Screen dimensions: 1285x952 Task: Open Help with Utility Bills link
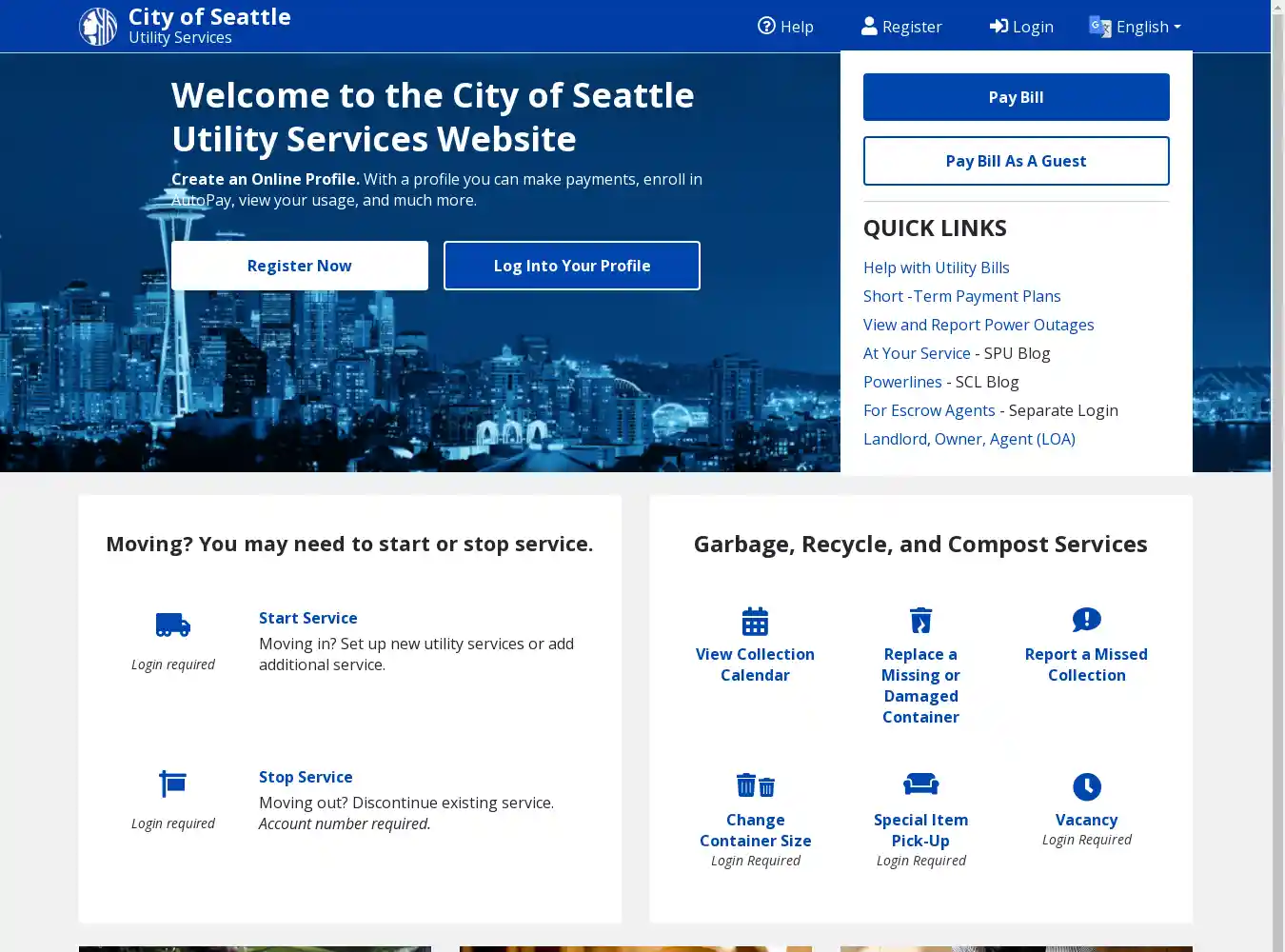(x=937, y=268)
